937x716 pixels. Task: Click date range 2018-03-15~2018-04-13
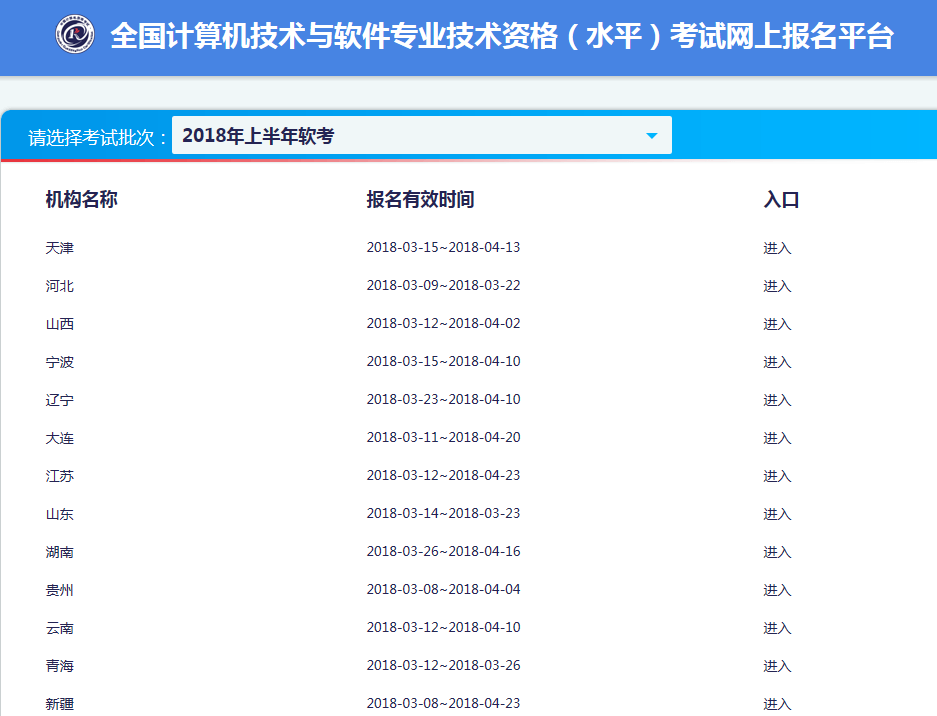pyautogui.click(x=443, y=247)
